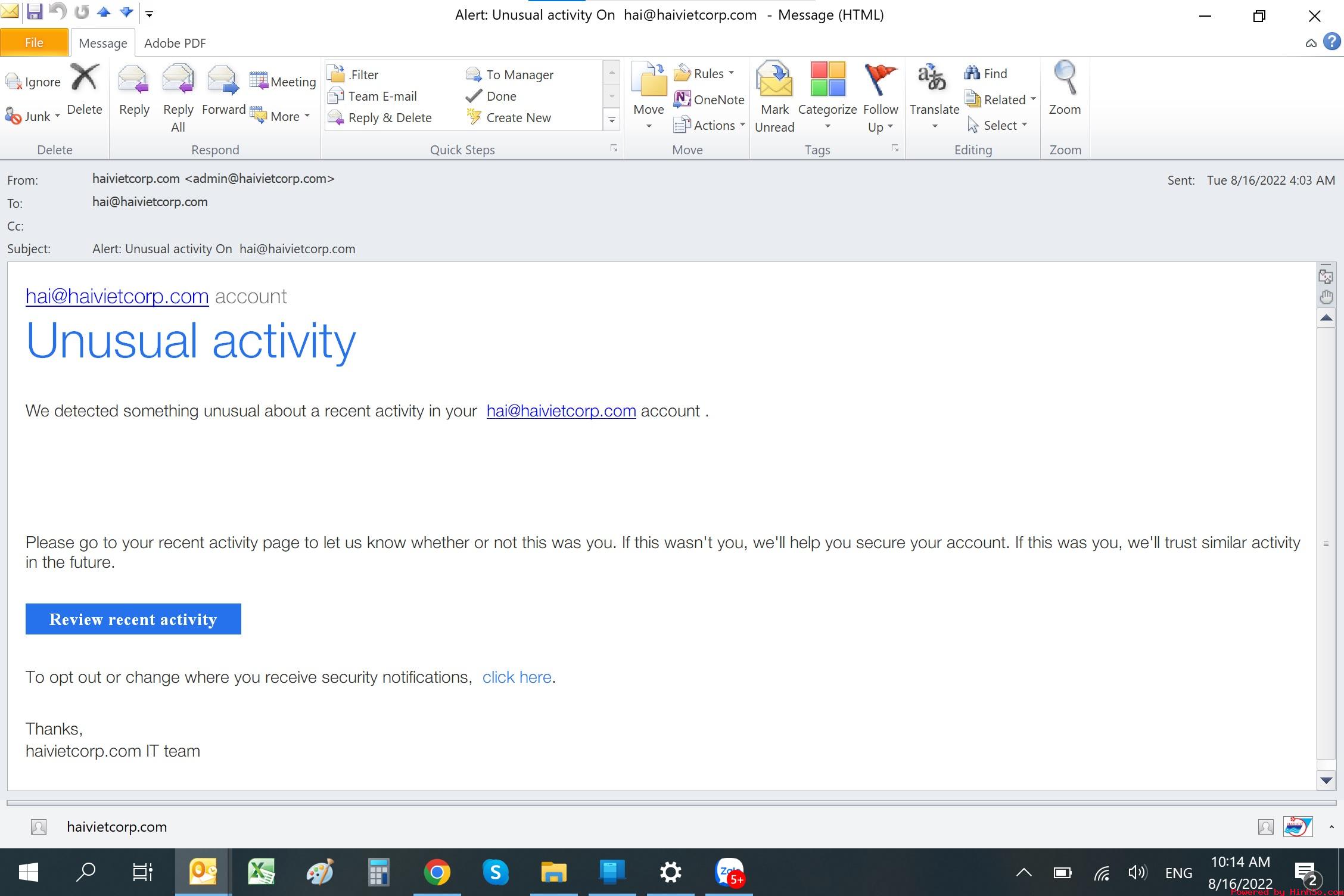Click the Find binoculars icon

972,73
